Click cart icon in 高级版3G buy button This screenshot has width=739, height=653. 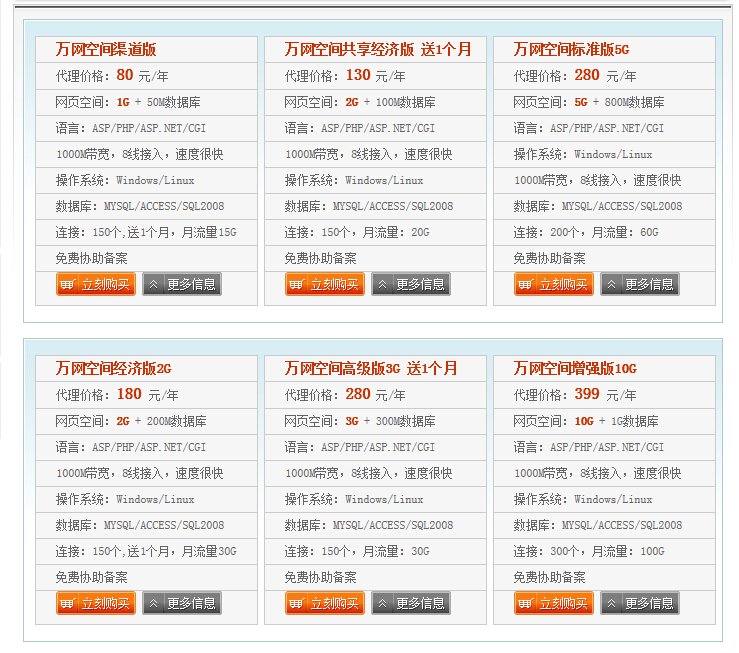point(297,603)
